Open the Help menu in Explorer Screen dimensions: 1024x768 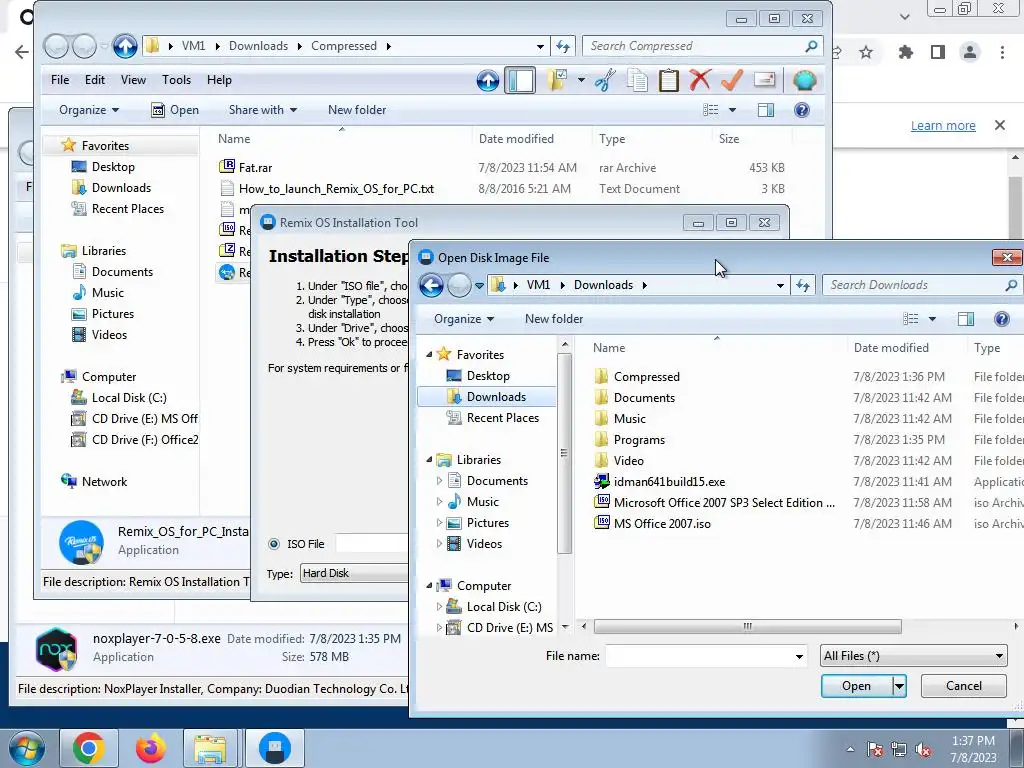[219, 80]
